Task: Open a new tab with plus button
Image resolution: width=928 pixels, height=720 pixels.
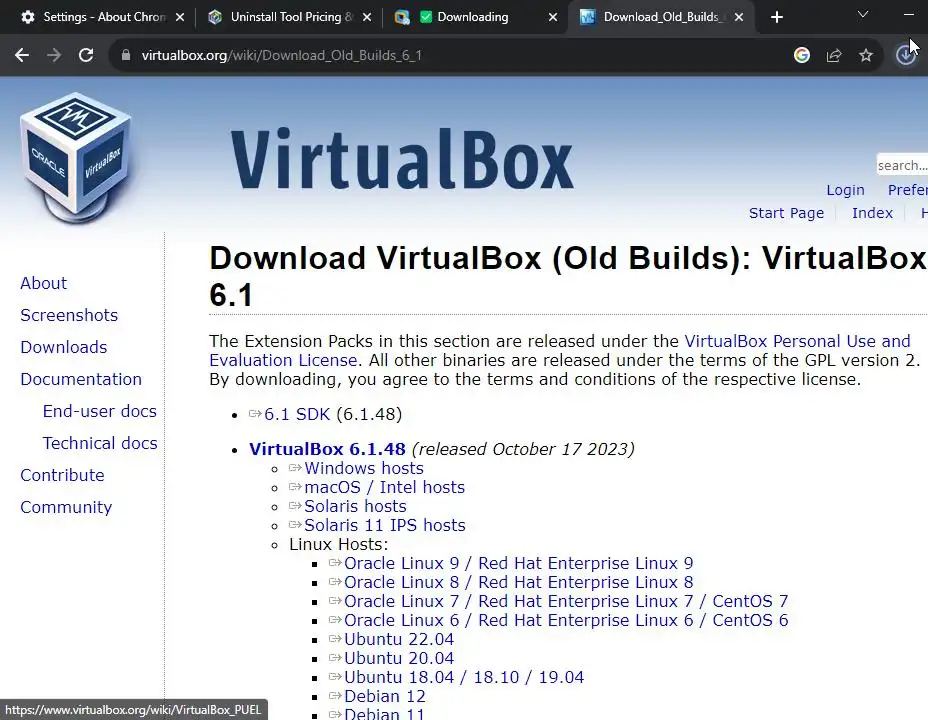Action: [x=777, y=17]
